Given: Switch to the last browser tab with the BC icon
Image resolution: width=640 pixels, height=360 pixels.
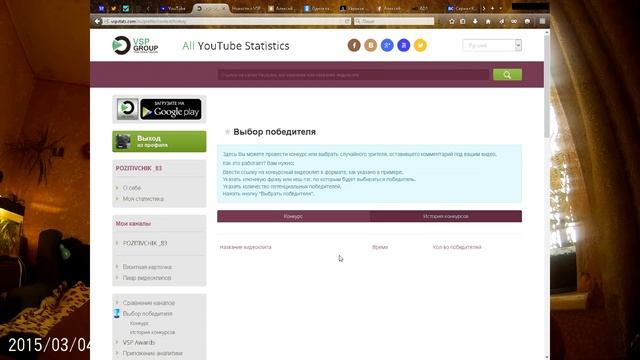Looking at the screenshot, I should [462, 8].
